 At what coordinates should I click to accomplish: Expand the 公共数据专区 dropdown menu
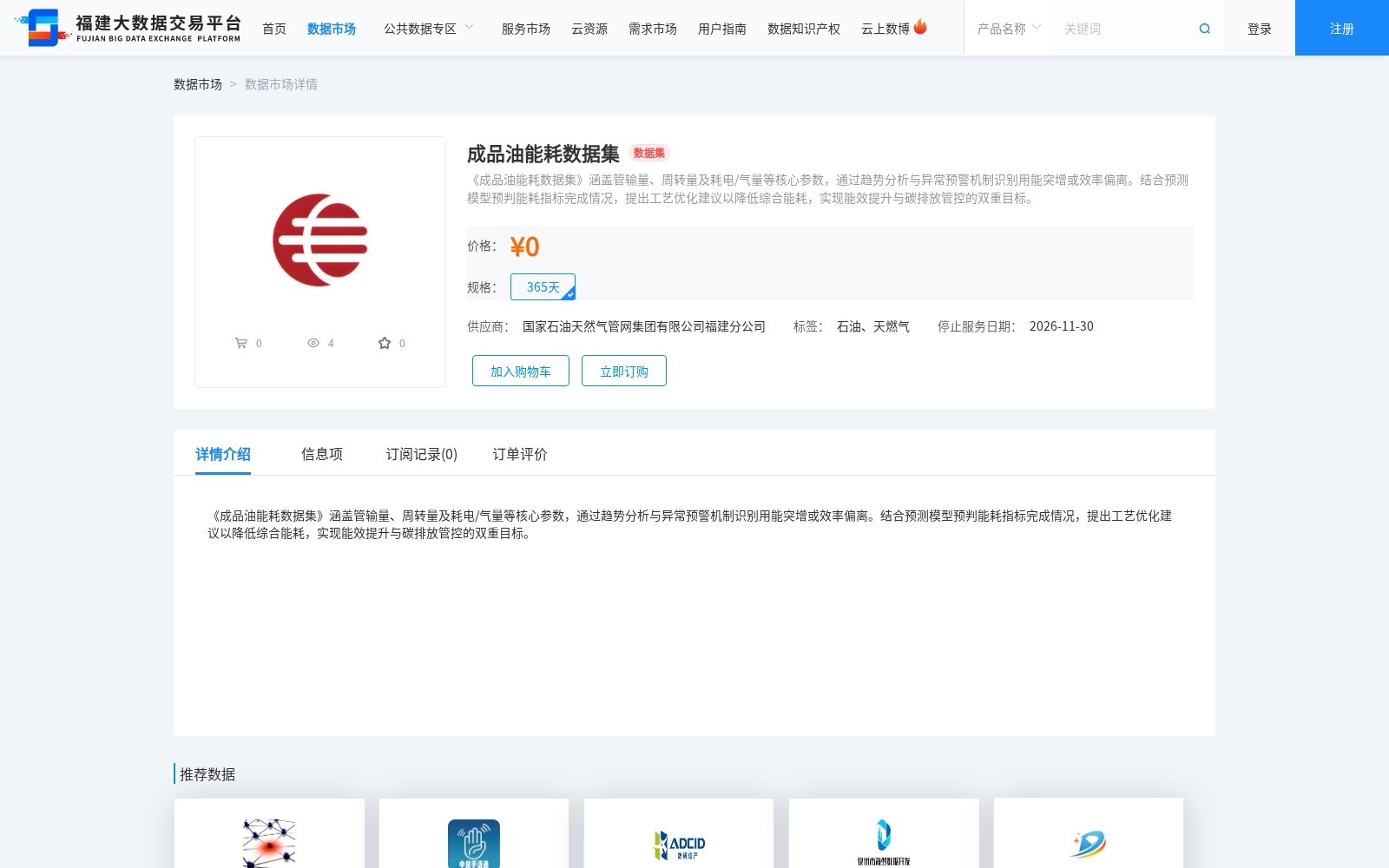pyautogui.click(x=430, y=29)
